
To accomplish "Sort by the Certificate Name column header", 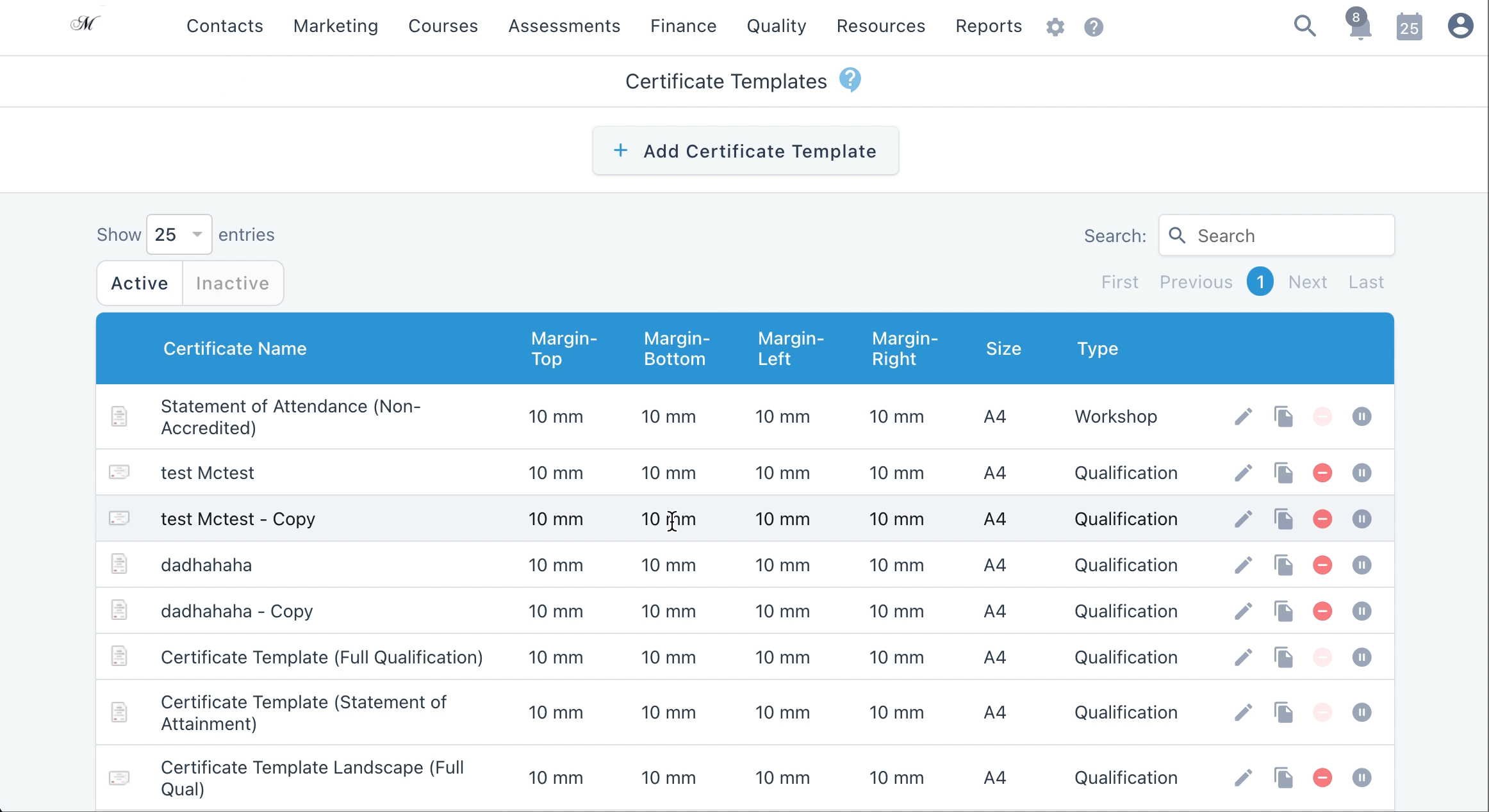I will pos(234,348).
